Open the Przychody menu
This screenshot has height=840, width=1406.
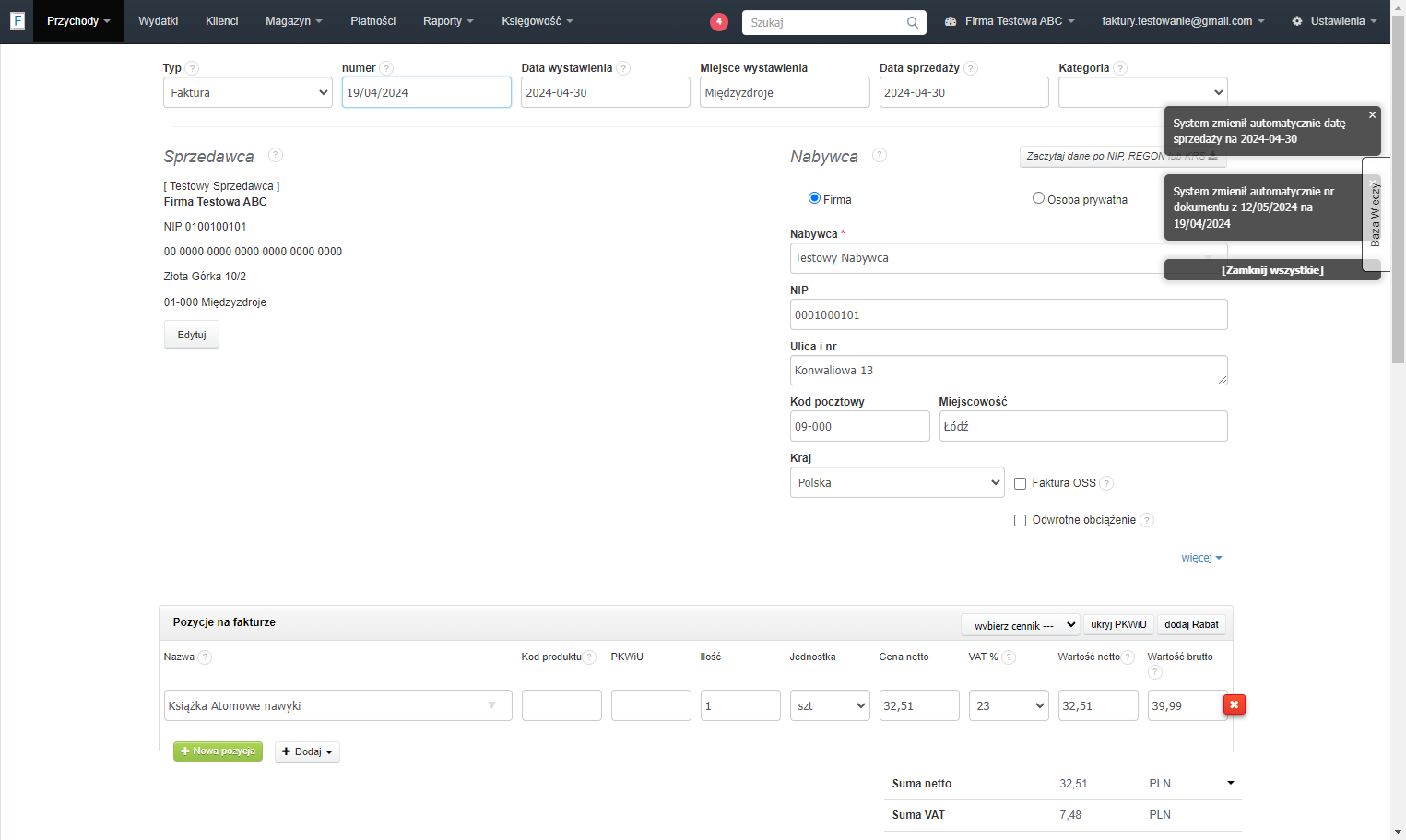(x=78, y=21)
